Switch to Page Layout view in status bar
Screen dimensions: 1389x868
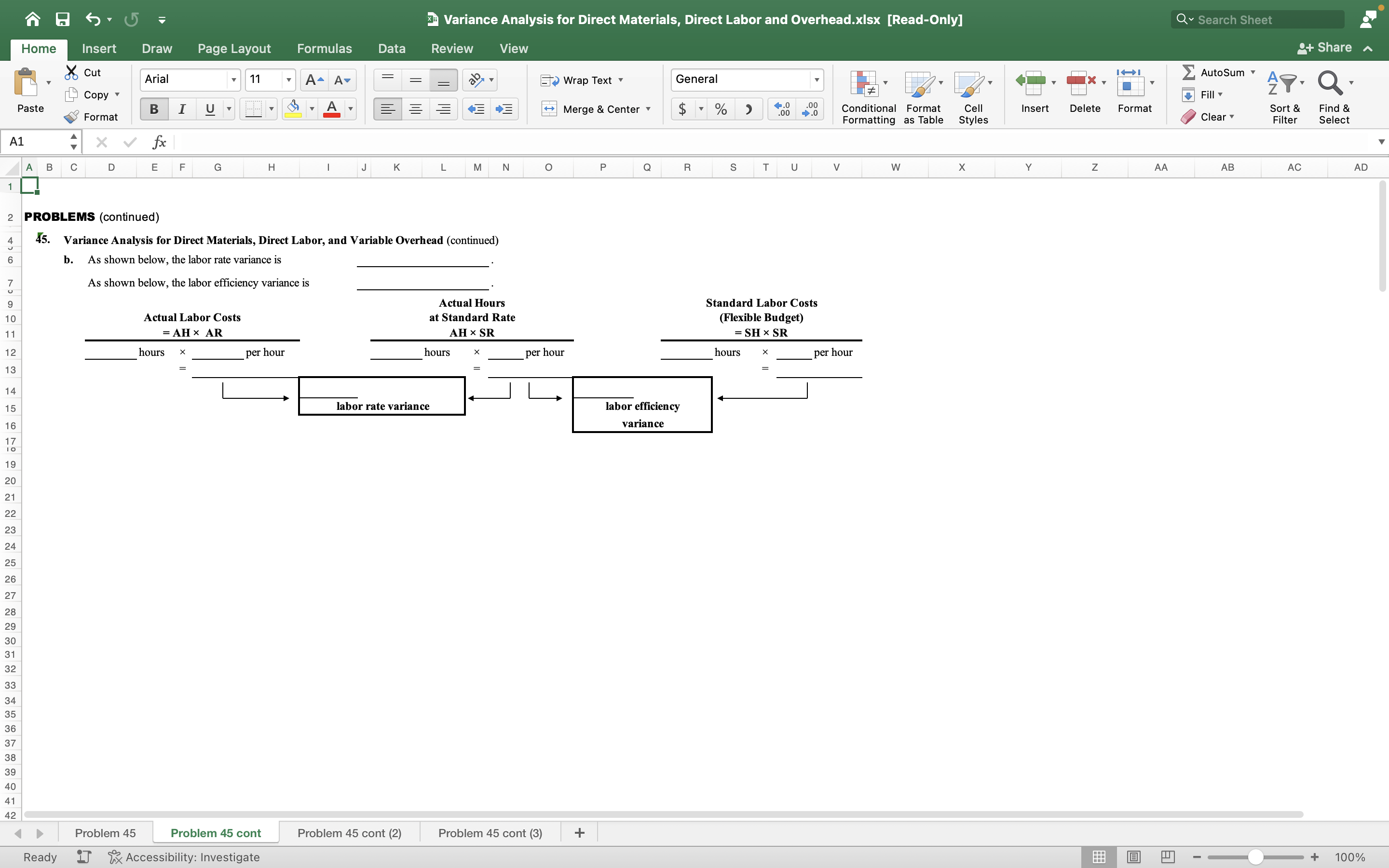1133,856
